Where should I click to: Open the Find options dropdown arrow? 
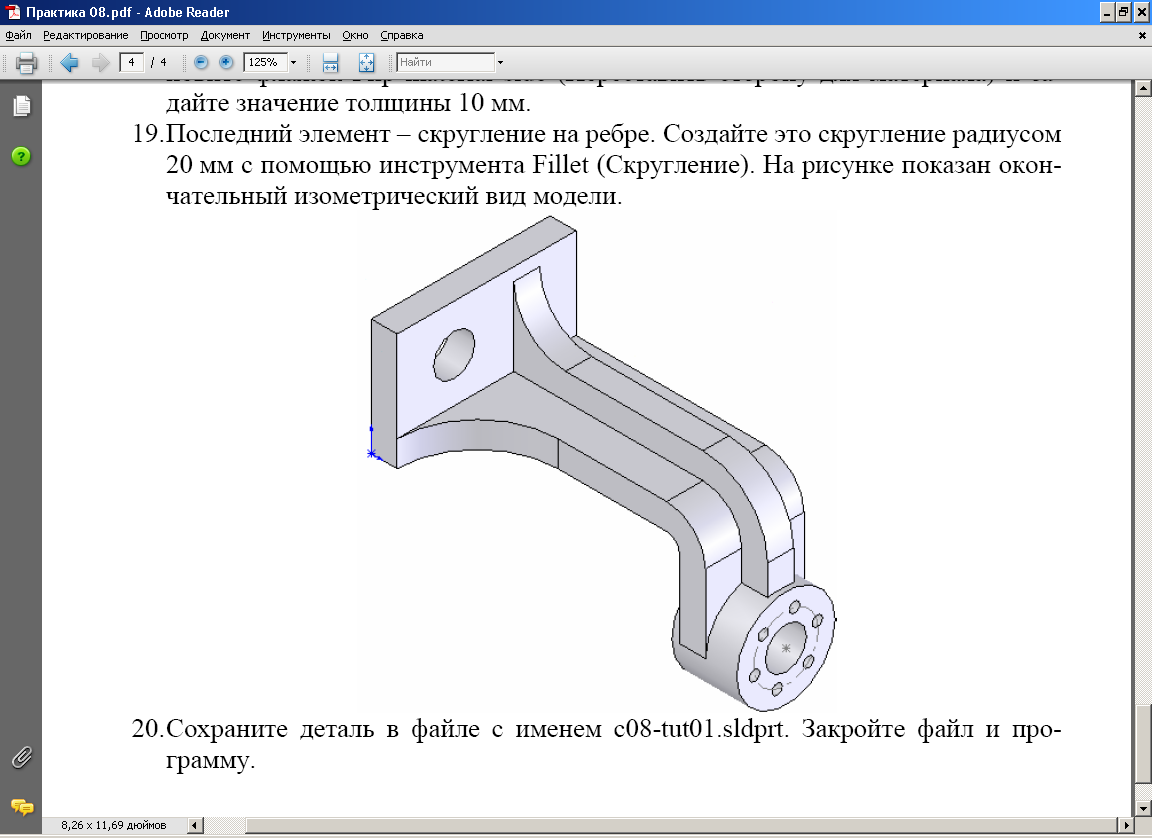(500, 62)
